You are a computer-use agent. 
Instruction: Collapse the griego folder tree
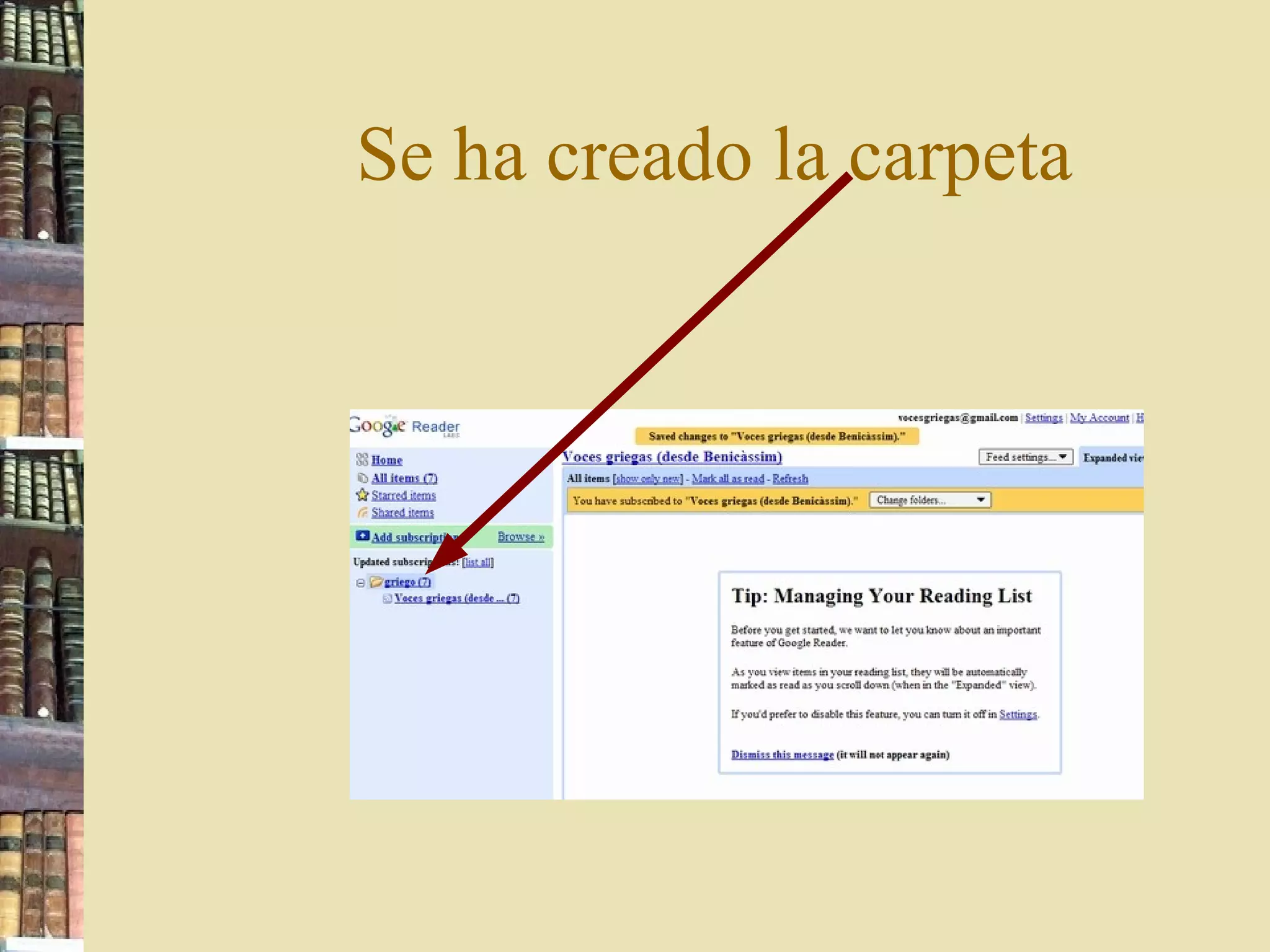[360, 583]
